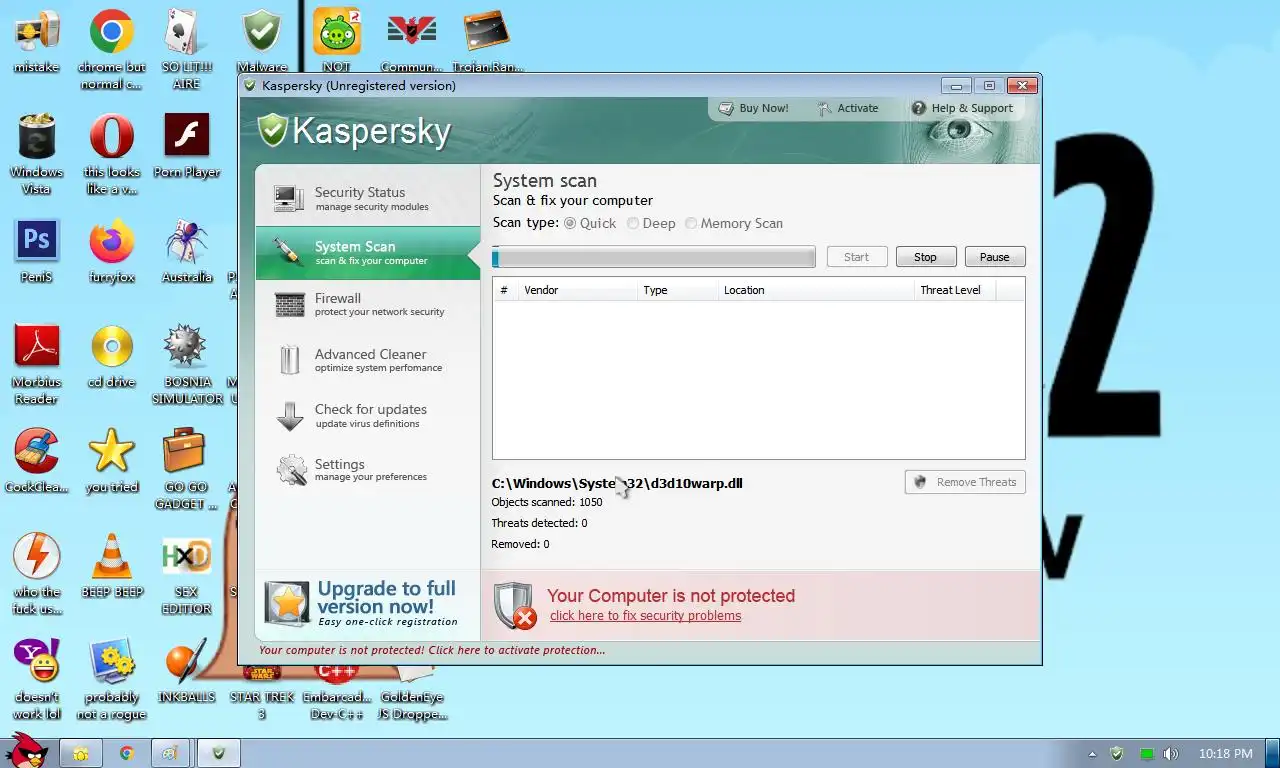Click the 'Removed: 0' text

[x=520, y=544]
